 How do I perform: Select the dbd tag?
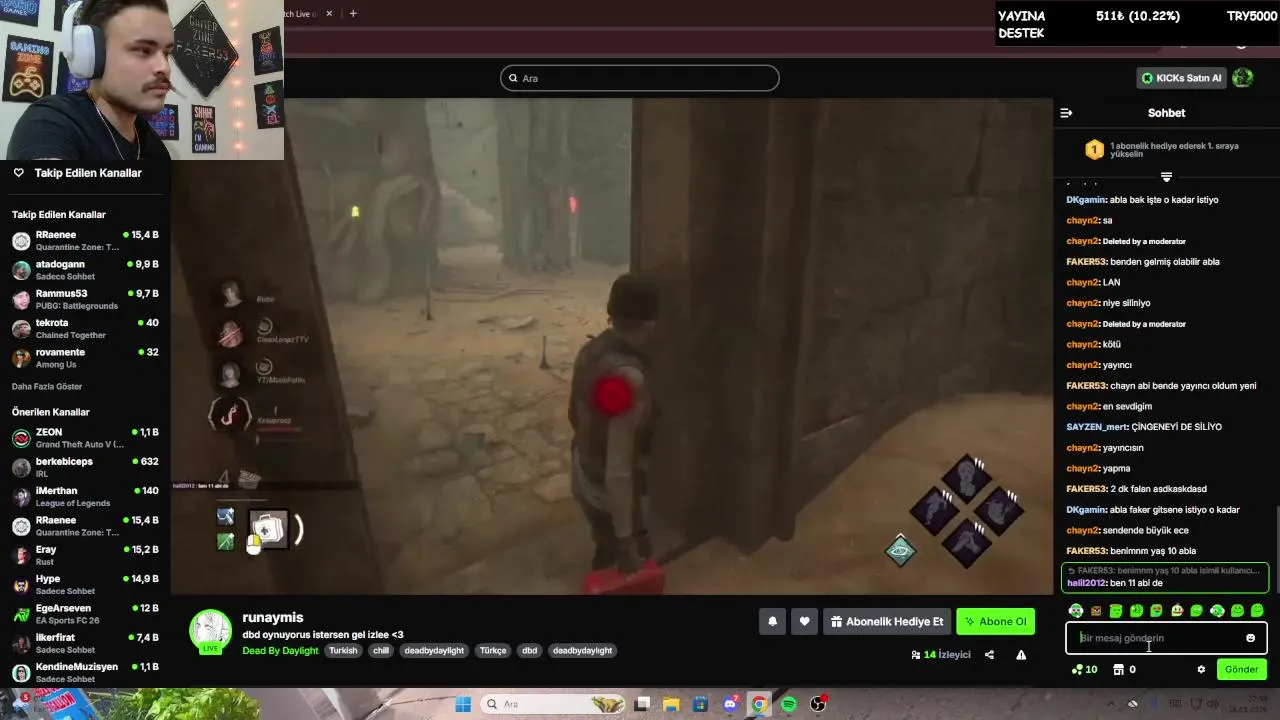pos(530,650)
